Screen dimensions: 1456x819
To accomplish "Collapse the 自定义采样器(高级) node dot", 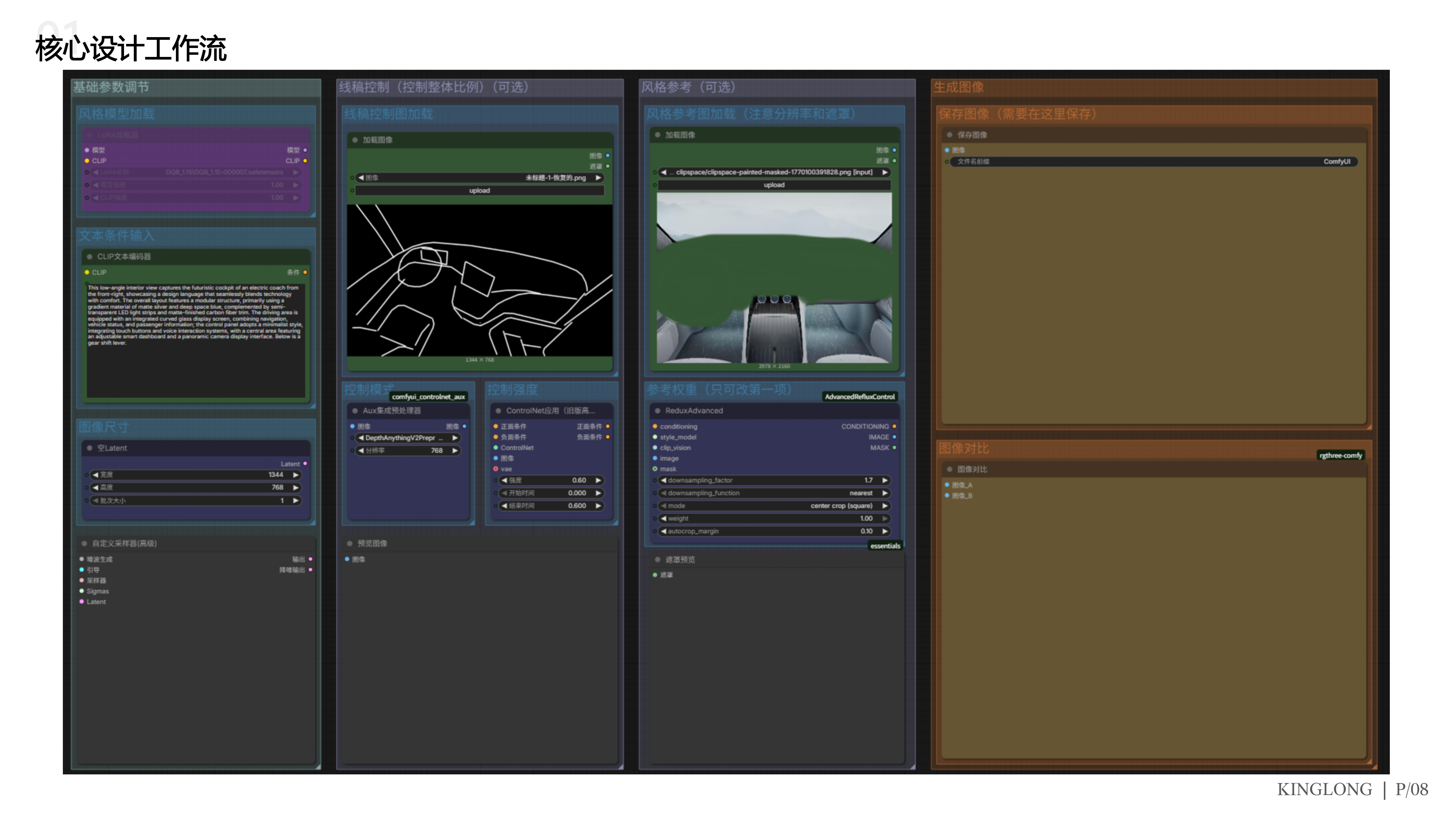I will click(84, 544).
